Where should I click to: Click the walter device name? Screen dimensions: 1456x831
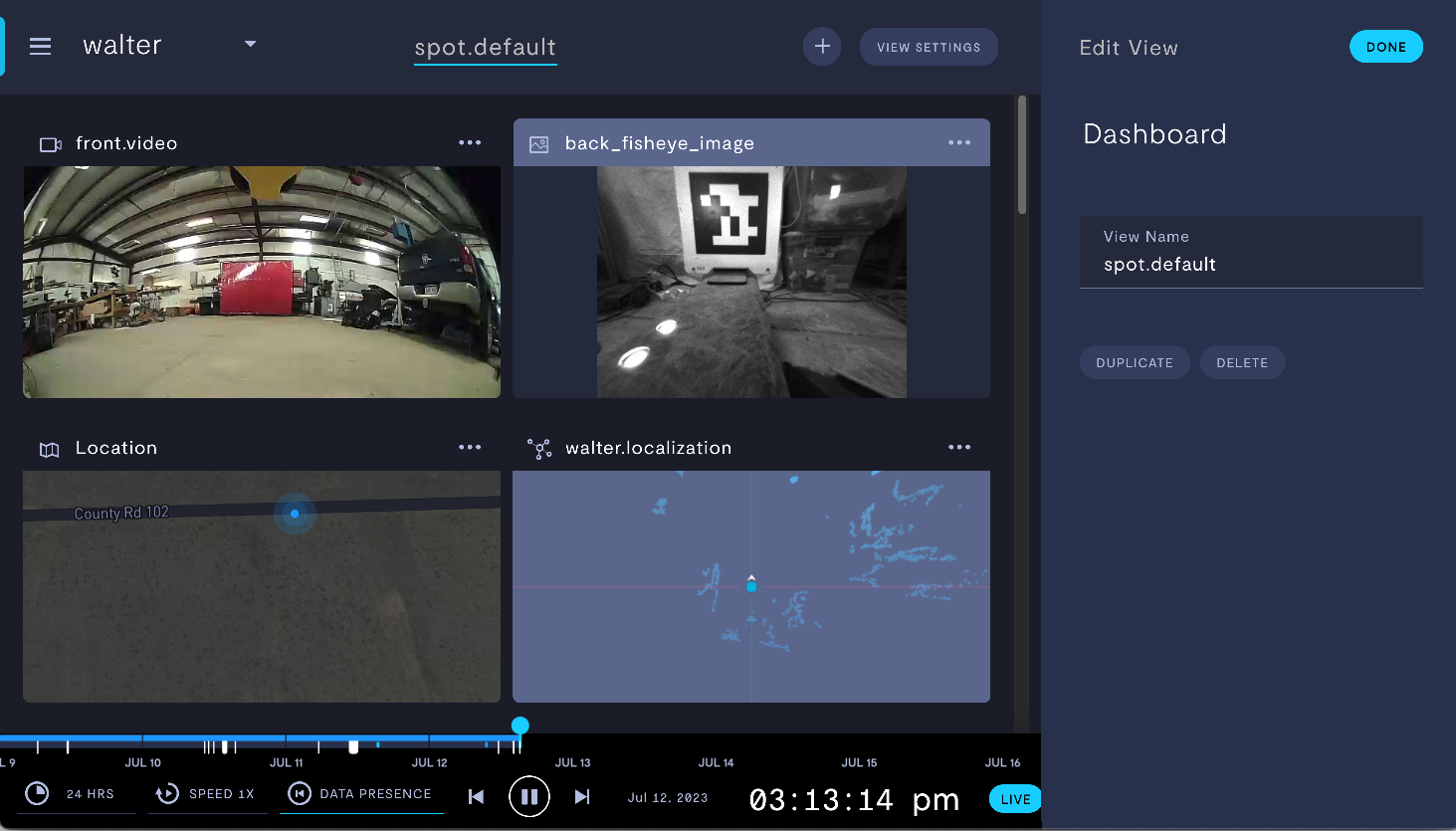[122, 45]
